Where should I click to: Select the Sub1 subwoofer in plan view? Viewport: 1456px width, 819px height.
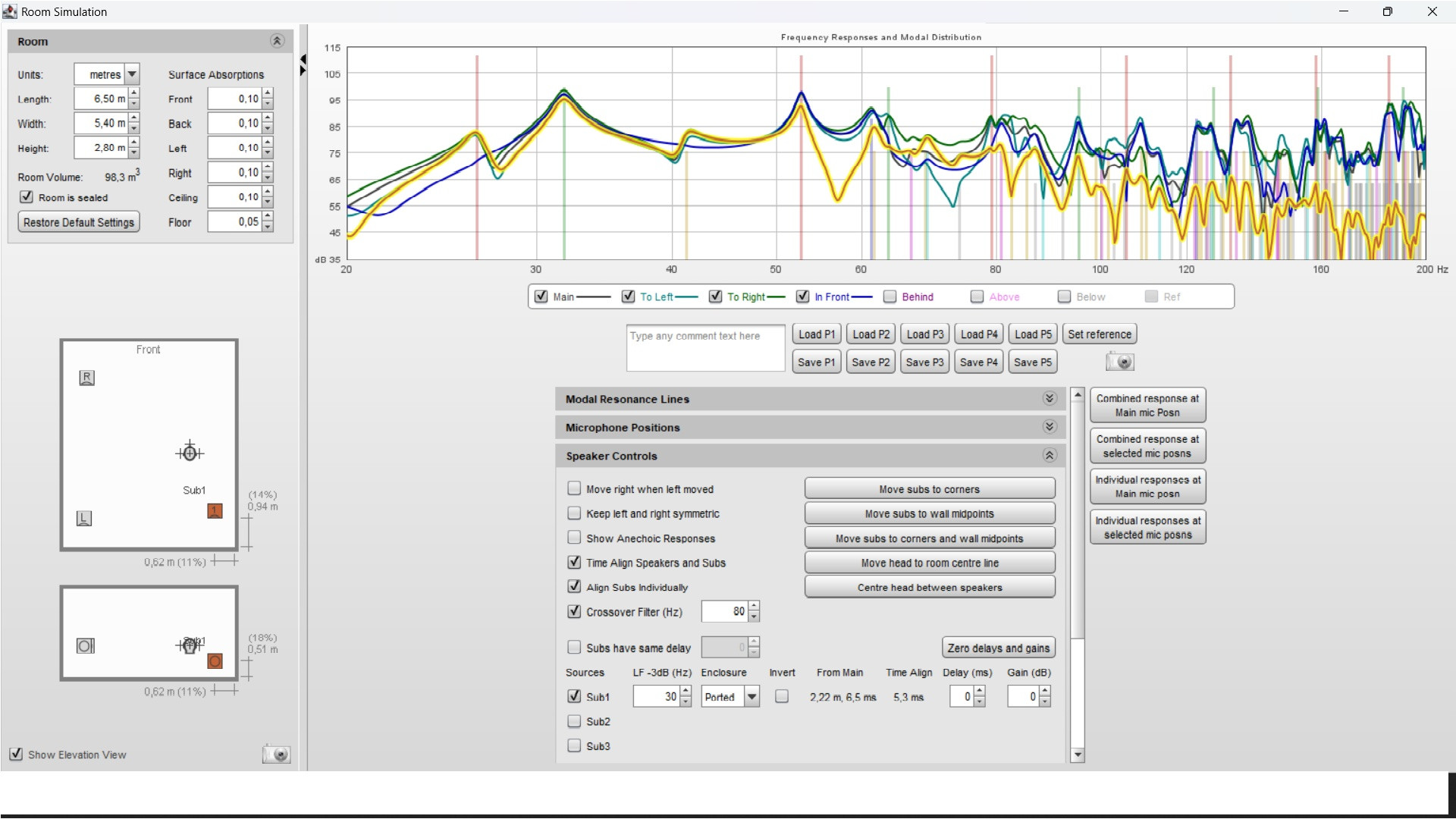coord(215,511)
